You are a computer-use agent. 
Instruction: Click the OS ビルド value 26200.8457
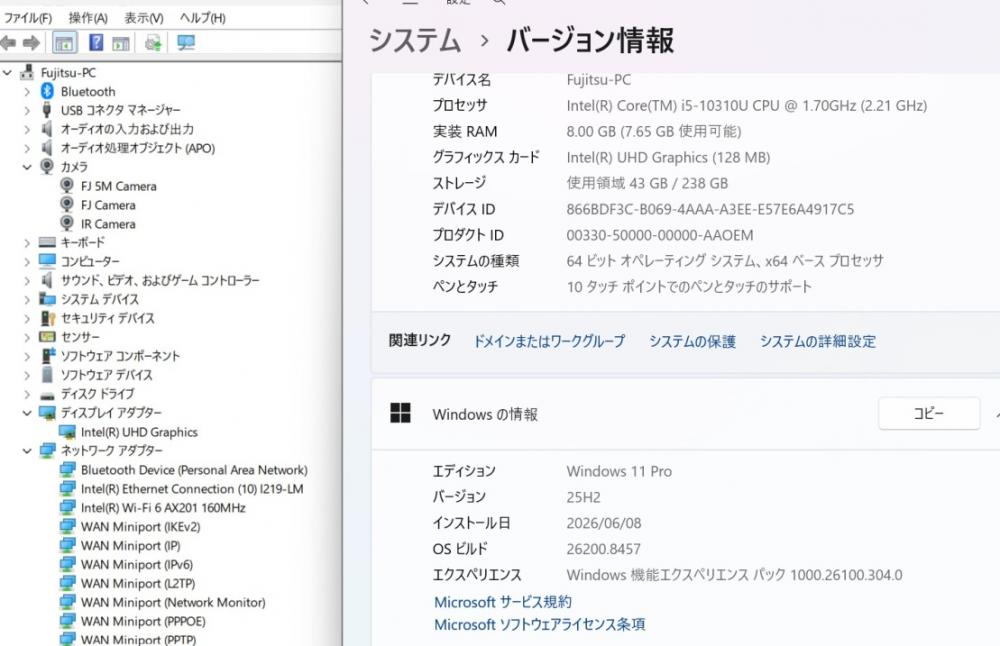coord(603,549)
